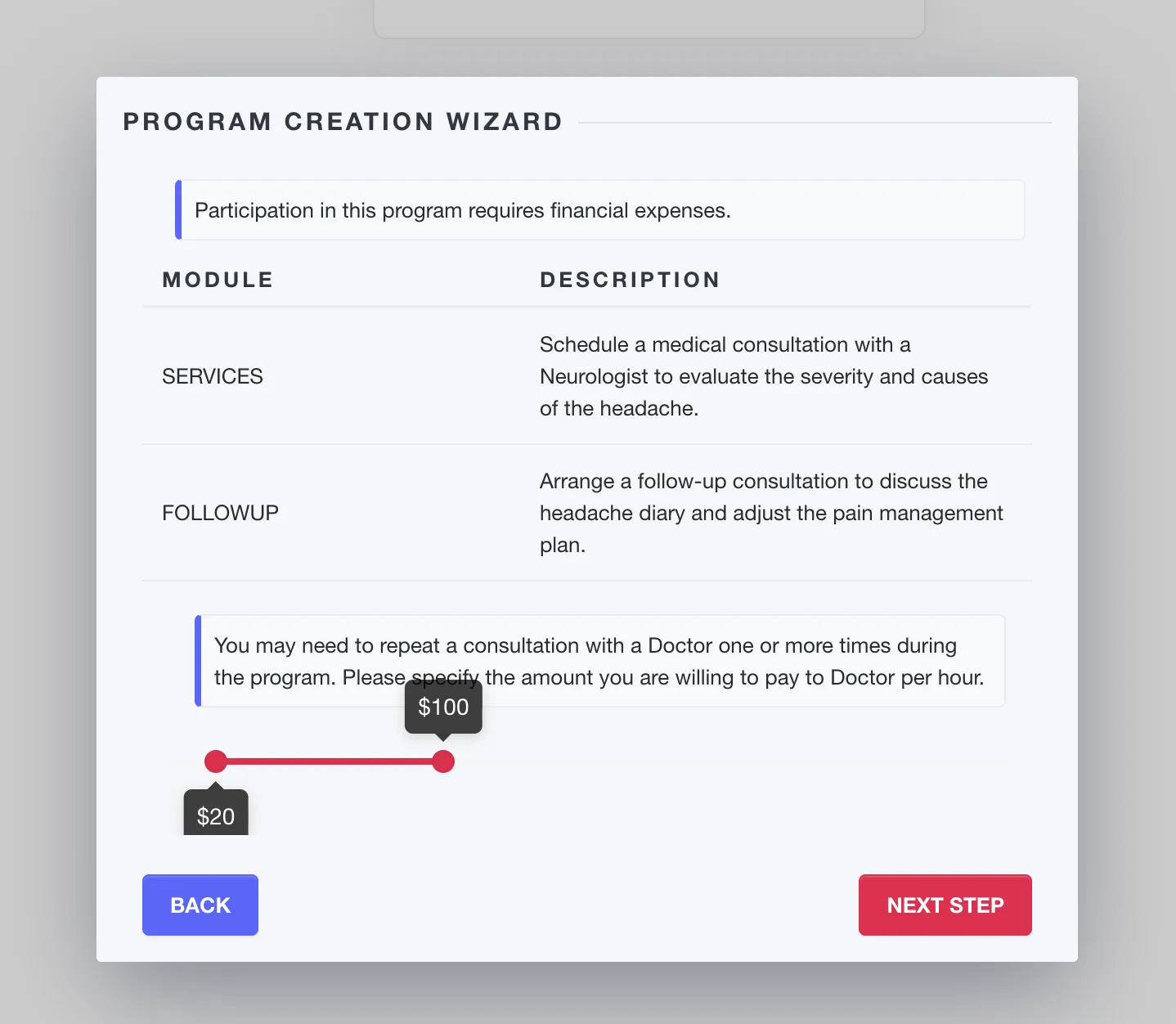The width and height of the screenshot is (1176, 1024).
Task: Select the SERVICES module row
Action: (x=213, y=376)
